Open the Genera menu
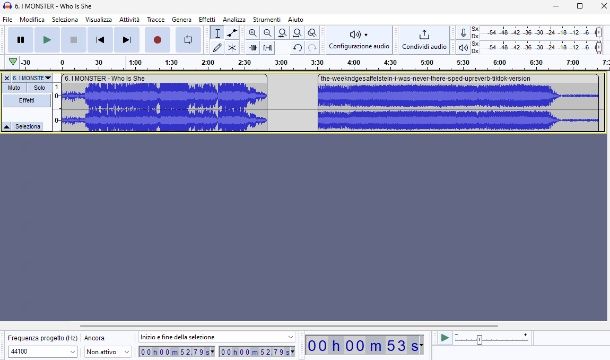The image size is (610, 360). tap(181, 19)
